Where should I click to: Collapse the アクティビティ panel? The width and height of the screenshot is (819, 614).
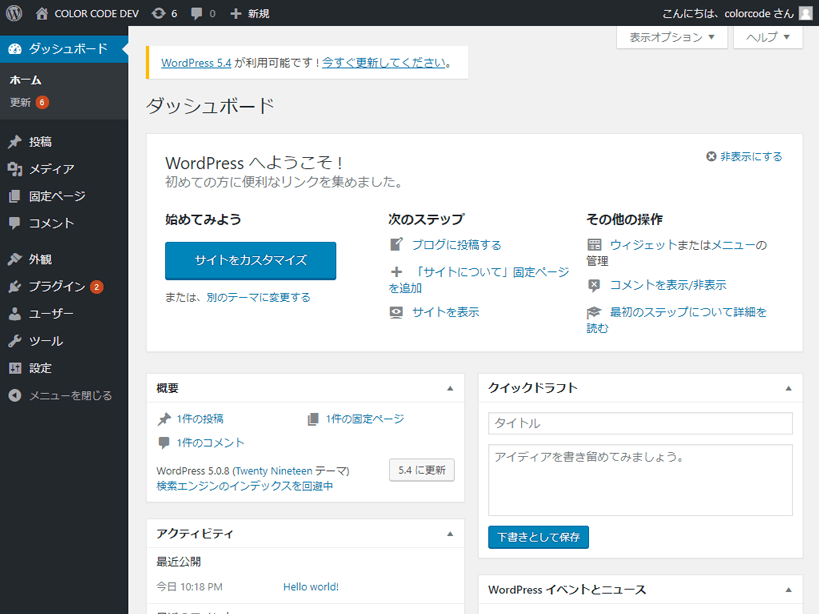tap(450, 534)
